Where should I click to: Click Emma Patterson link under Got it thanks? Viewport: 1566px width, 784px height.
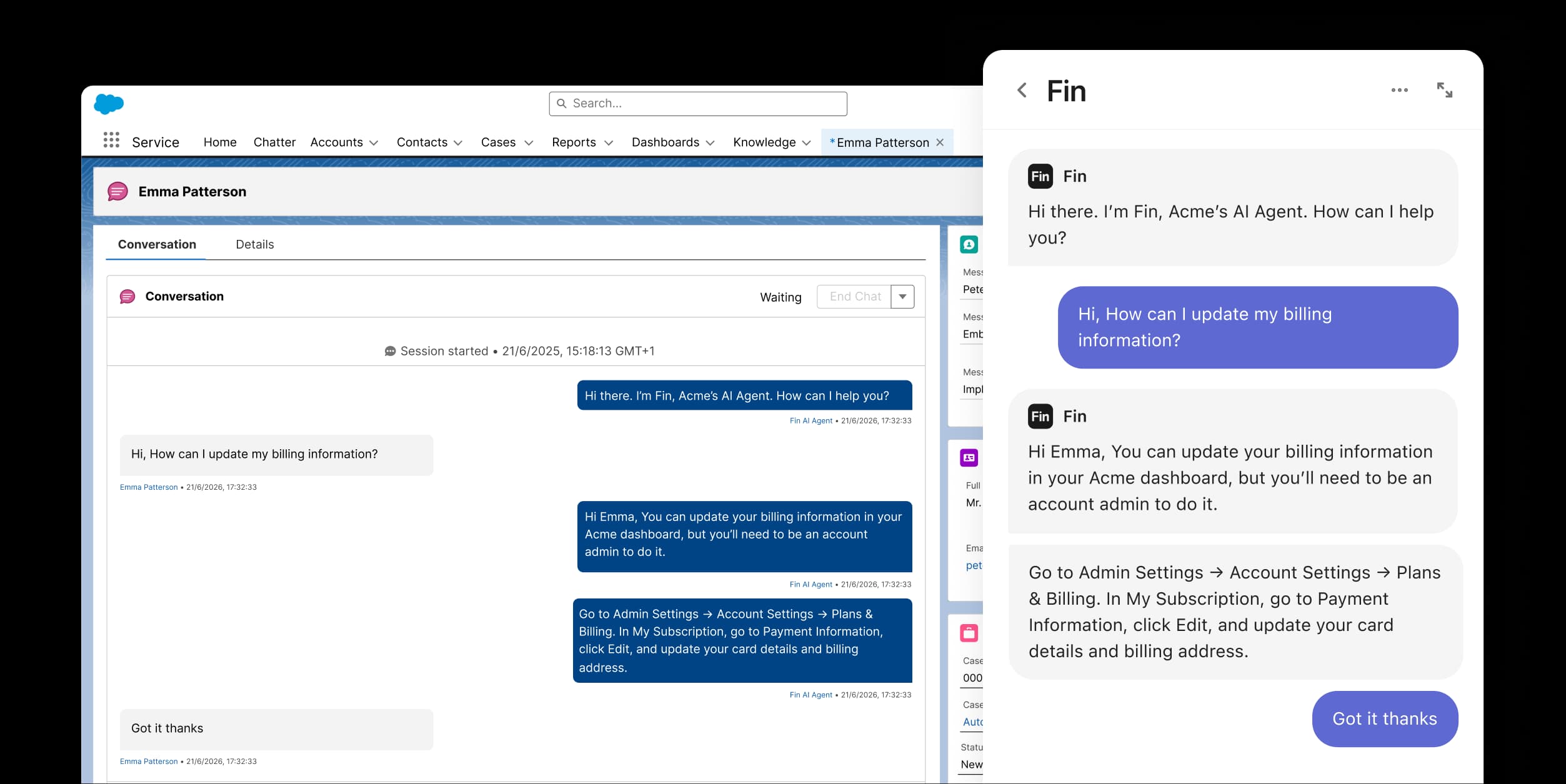tap(149, 762)
